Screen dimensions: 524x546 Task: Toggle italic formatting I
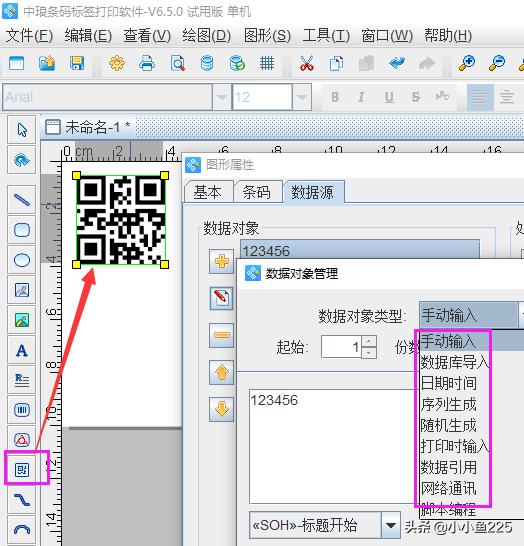pos(362,97)
